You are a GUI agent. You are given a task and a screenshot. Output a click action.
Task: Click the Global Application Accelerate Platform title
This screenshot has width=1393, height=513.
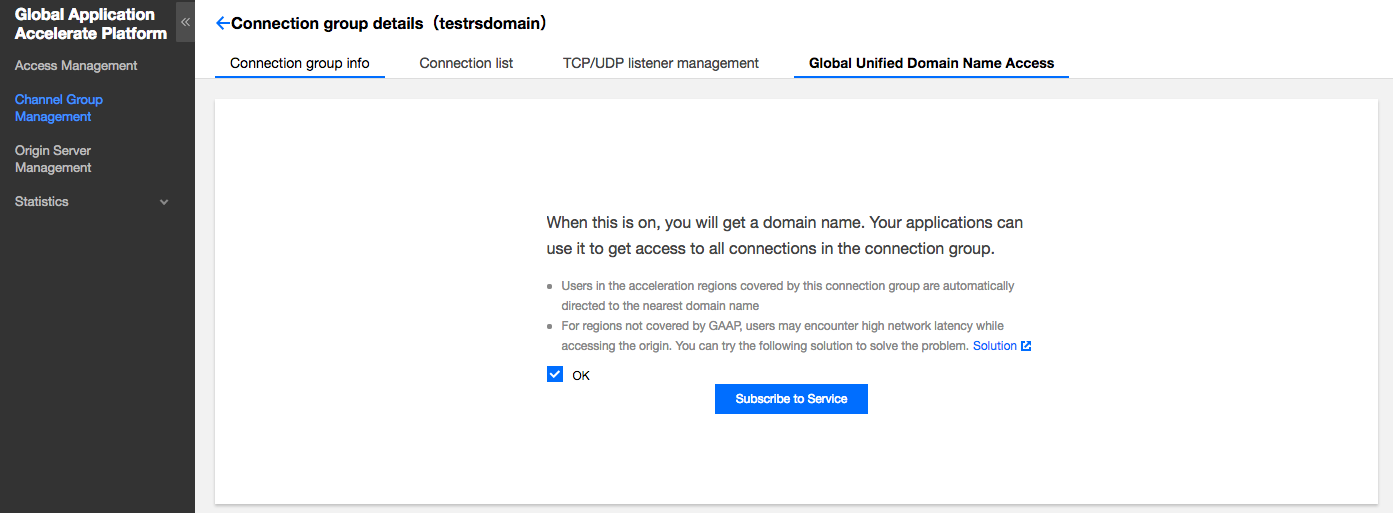tap(91, 24)
